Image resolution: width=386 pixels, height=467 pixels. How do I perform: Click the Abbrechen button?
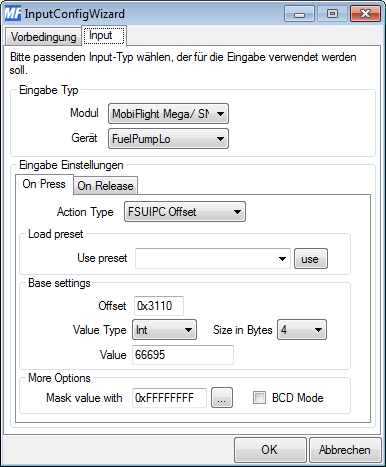pos(345,450)
